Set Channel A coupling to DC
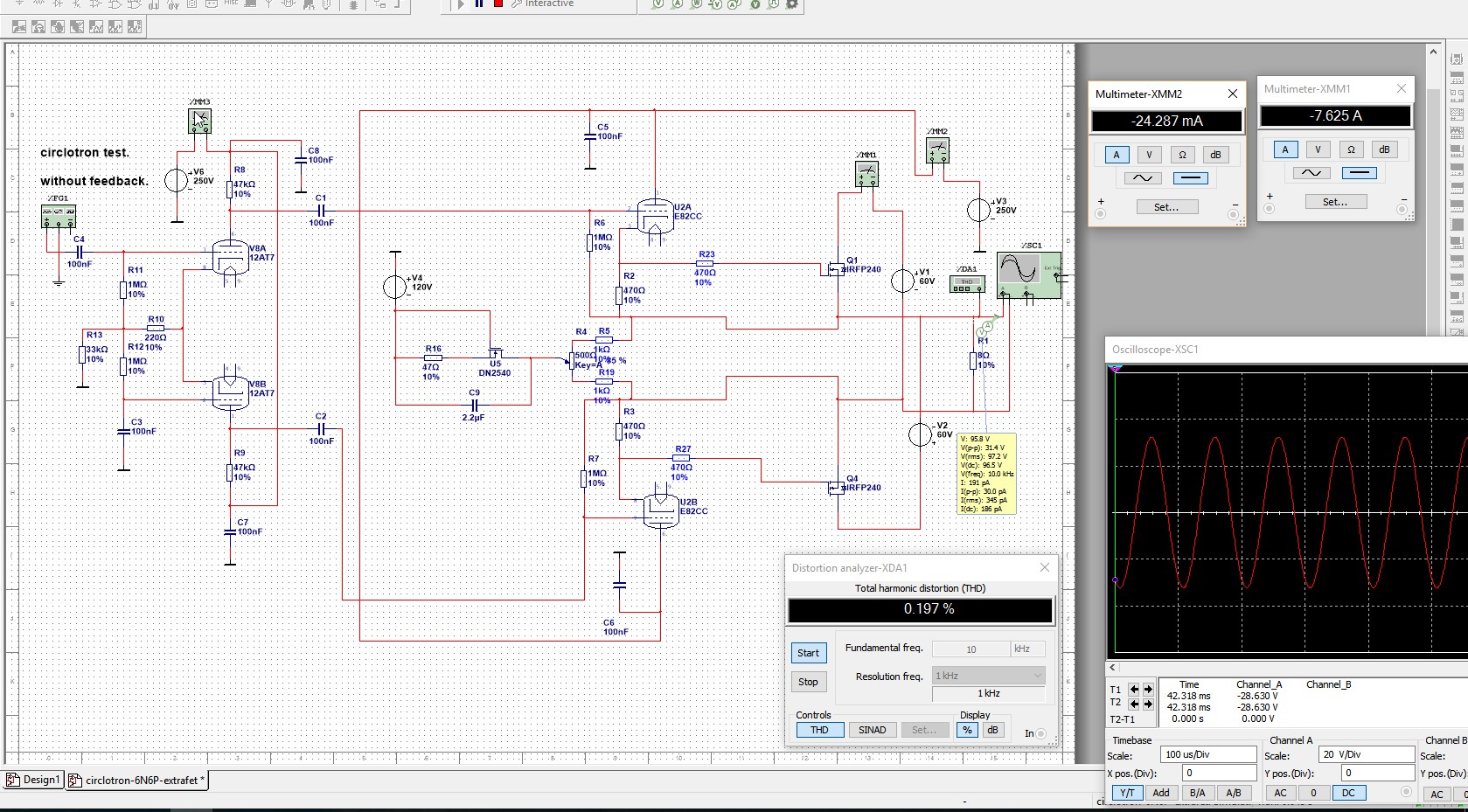The width and height of the screenshot is (1468, 812). point(1348,793)
